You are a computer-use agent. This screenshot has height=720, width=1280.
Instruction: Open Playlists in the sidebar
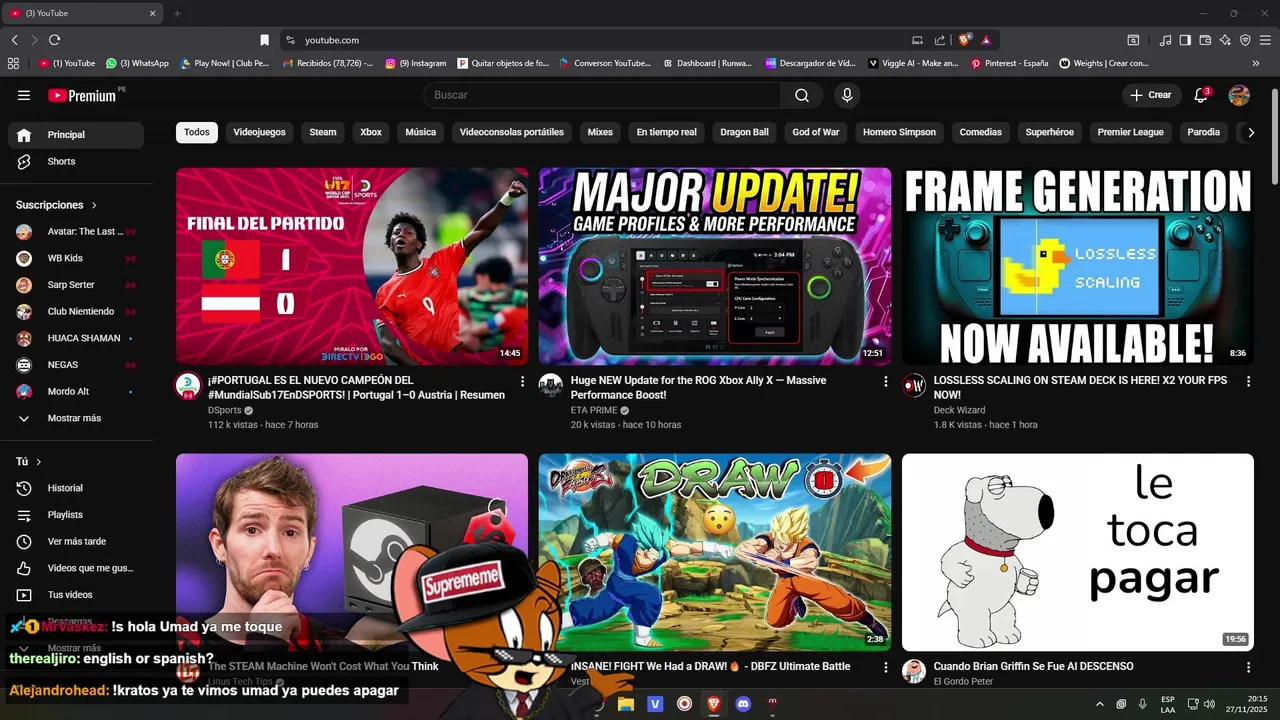pyautogui.click(x=76, y=515)
